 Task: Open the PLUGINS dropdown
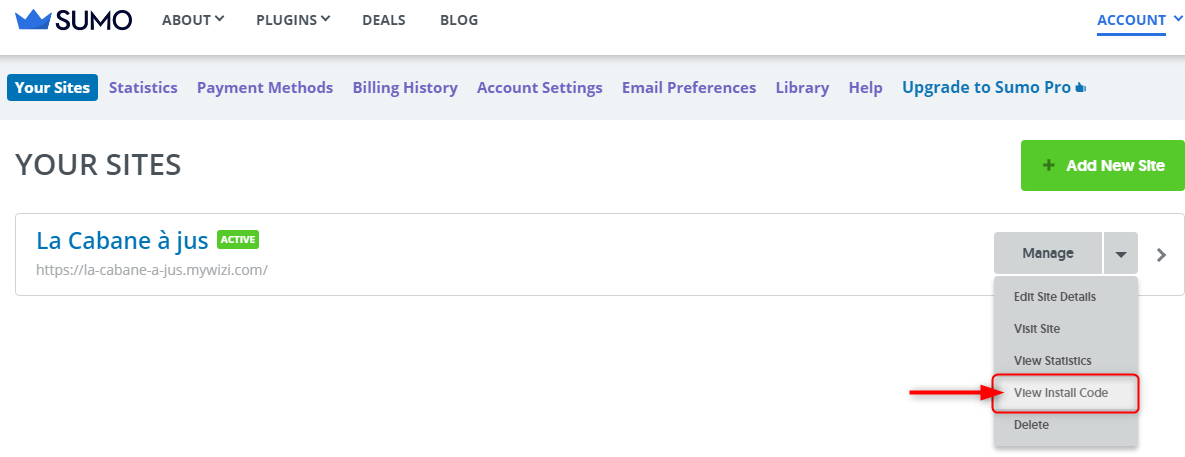tap(293, 20)
